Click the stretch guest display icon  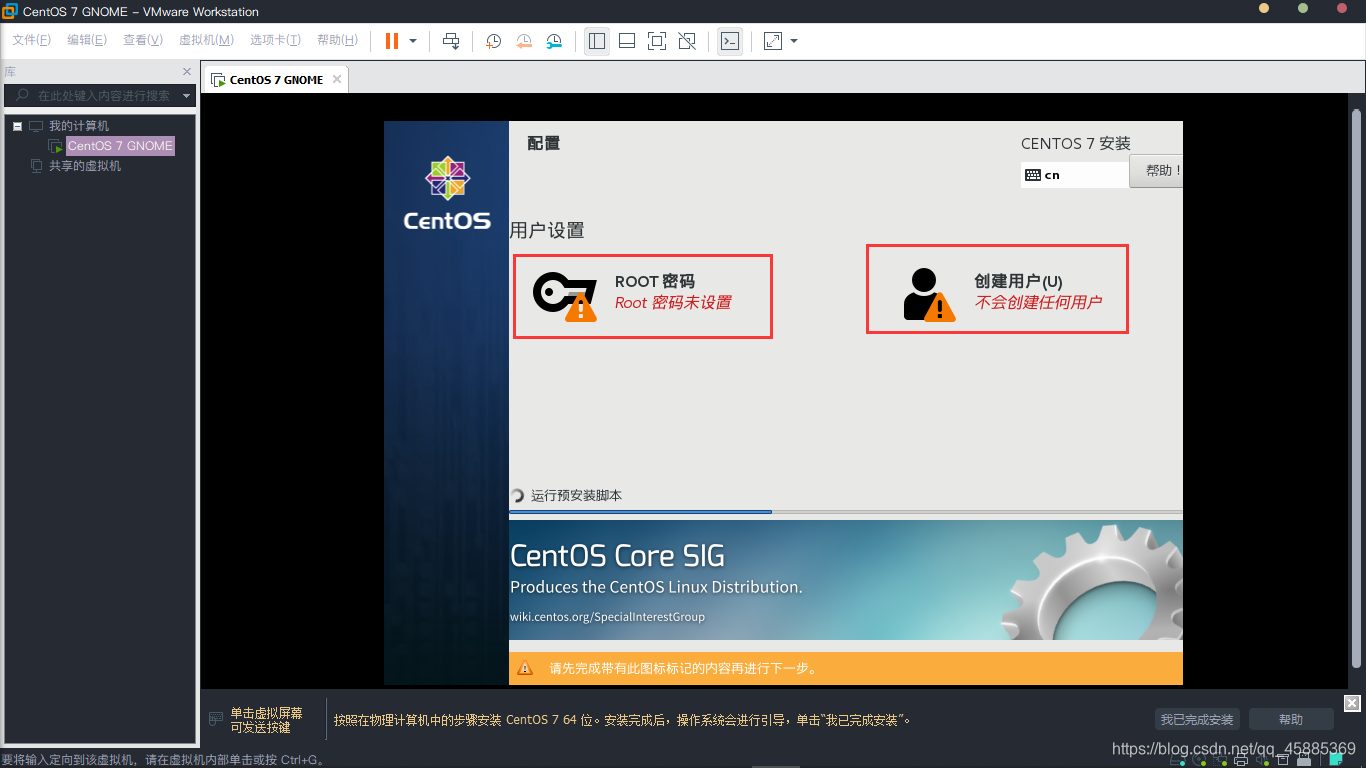(x=773, y=41)
